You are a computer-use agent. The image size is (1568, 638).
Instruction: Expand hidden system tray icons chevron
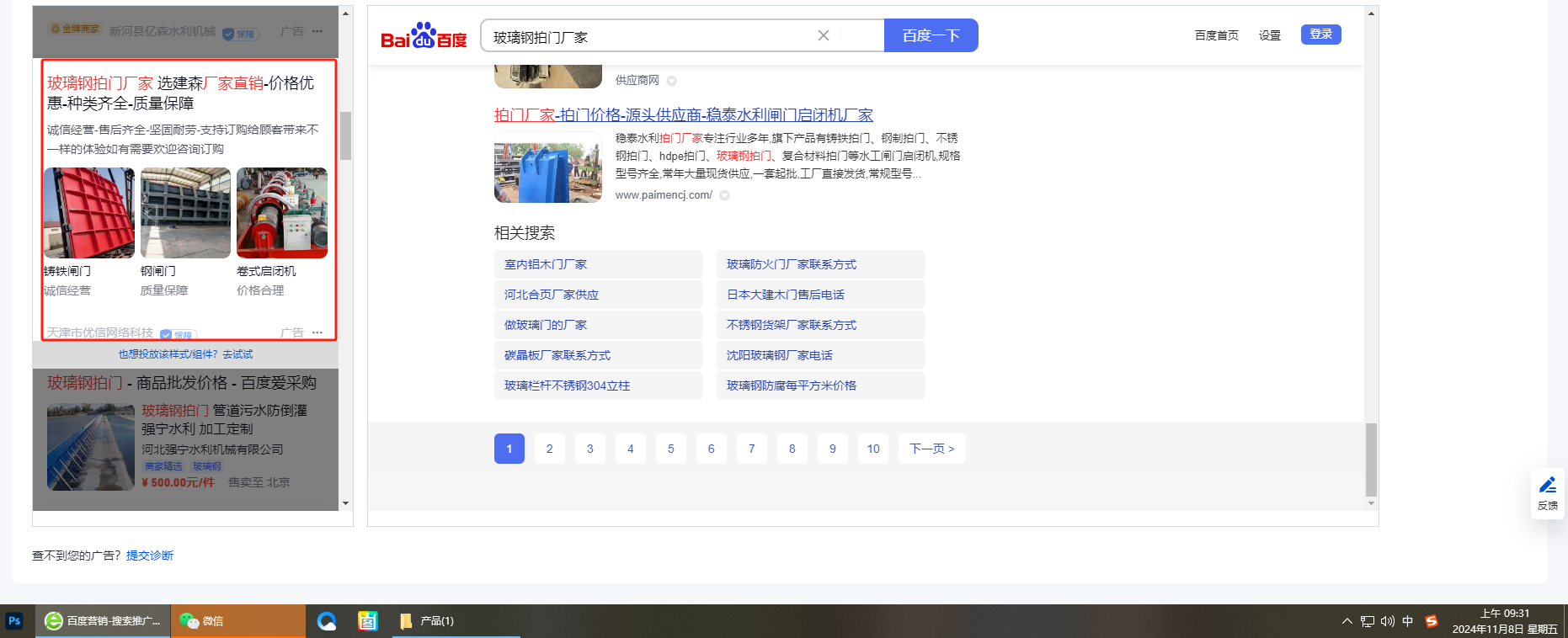tap(1347, 621)
